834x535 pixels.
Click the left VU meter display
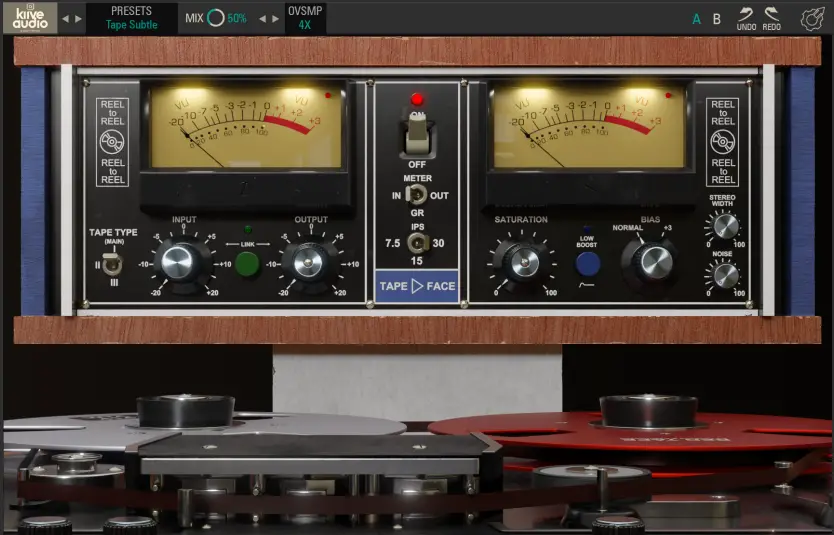(x=245, y=126)
